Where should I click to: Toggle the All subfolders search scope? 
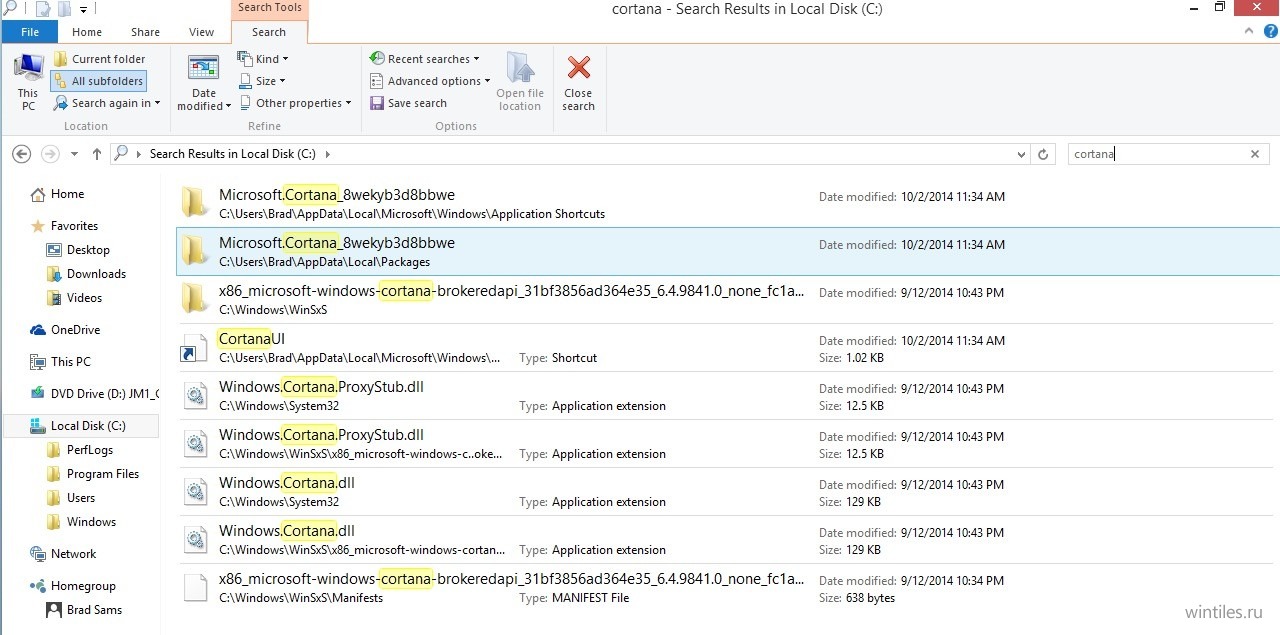(x=98, y=81)
